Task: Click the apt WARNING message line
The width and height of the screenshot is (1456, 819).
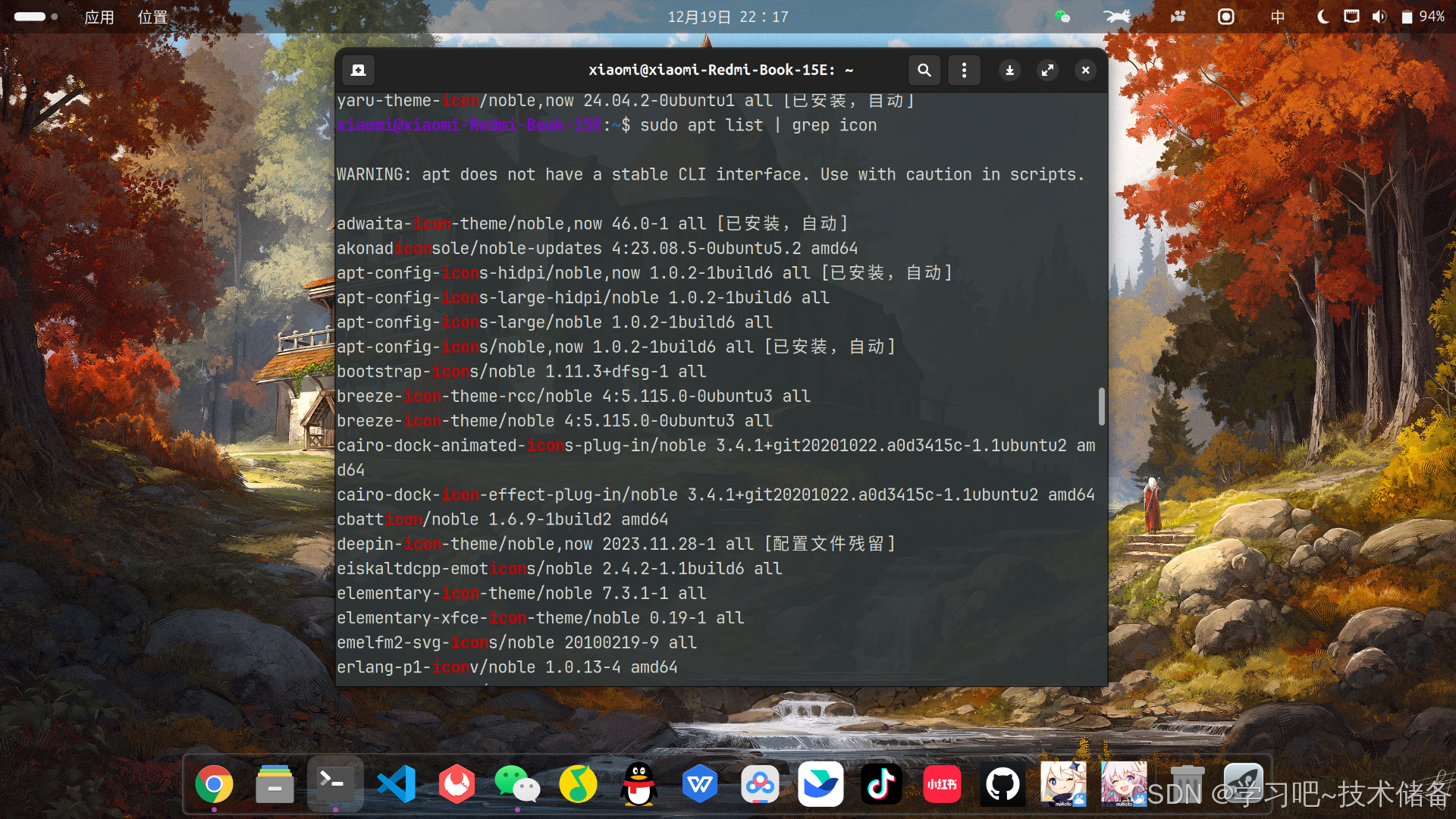Action: coord(711,174)
